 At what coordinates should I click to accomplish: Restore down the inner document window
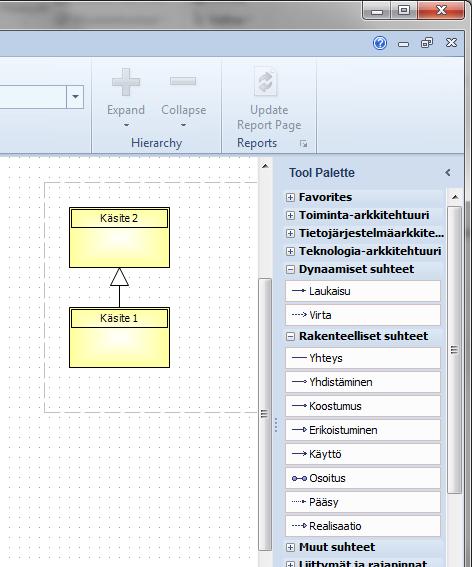coord(427,43)
